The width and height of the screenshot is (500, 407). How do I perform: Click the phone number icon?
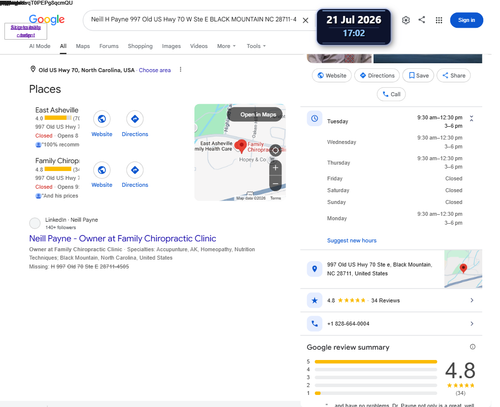(314, 323)
